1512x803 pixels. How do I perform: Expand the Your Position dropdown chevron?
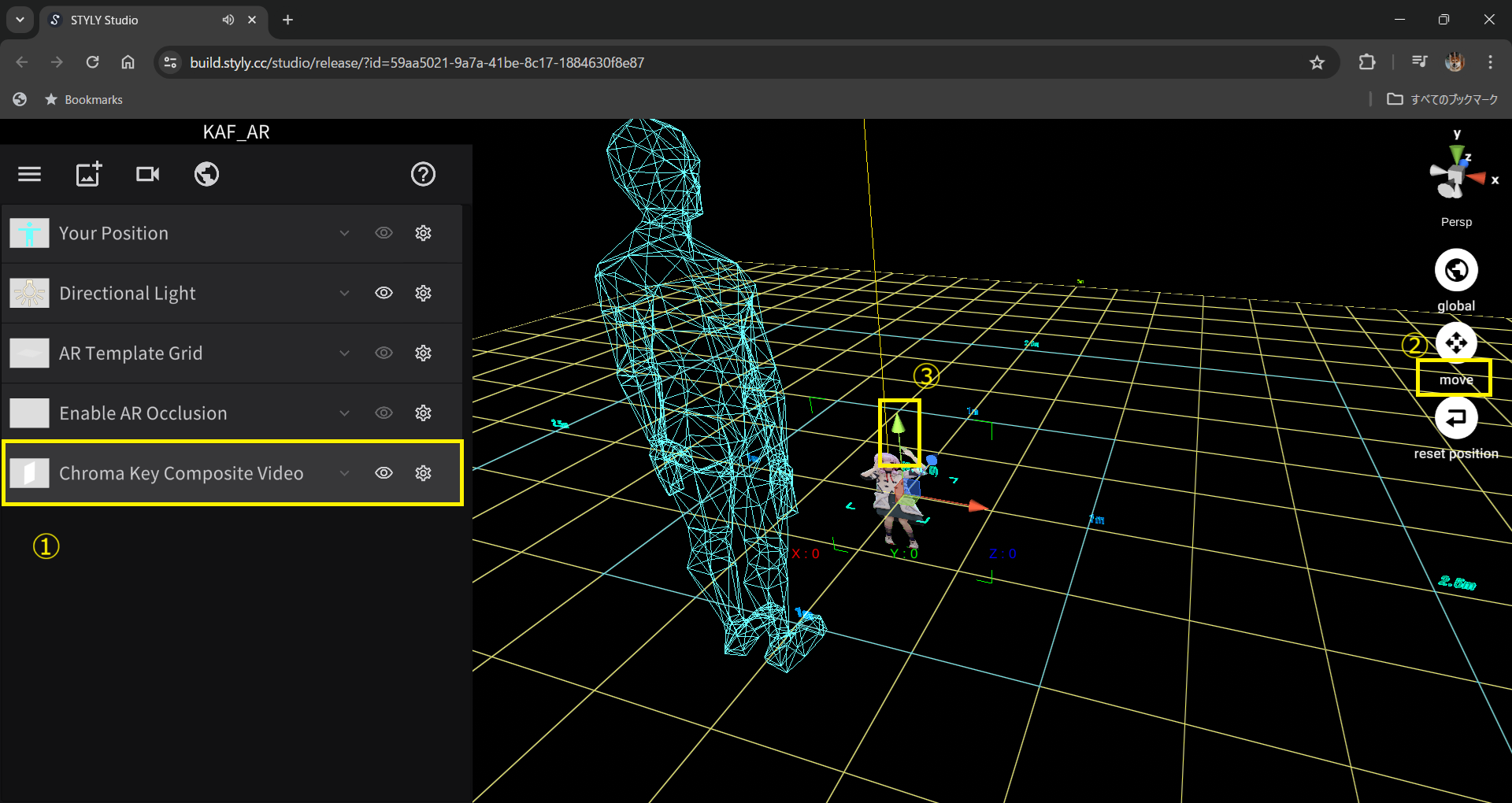coord(344,233)
